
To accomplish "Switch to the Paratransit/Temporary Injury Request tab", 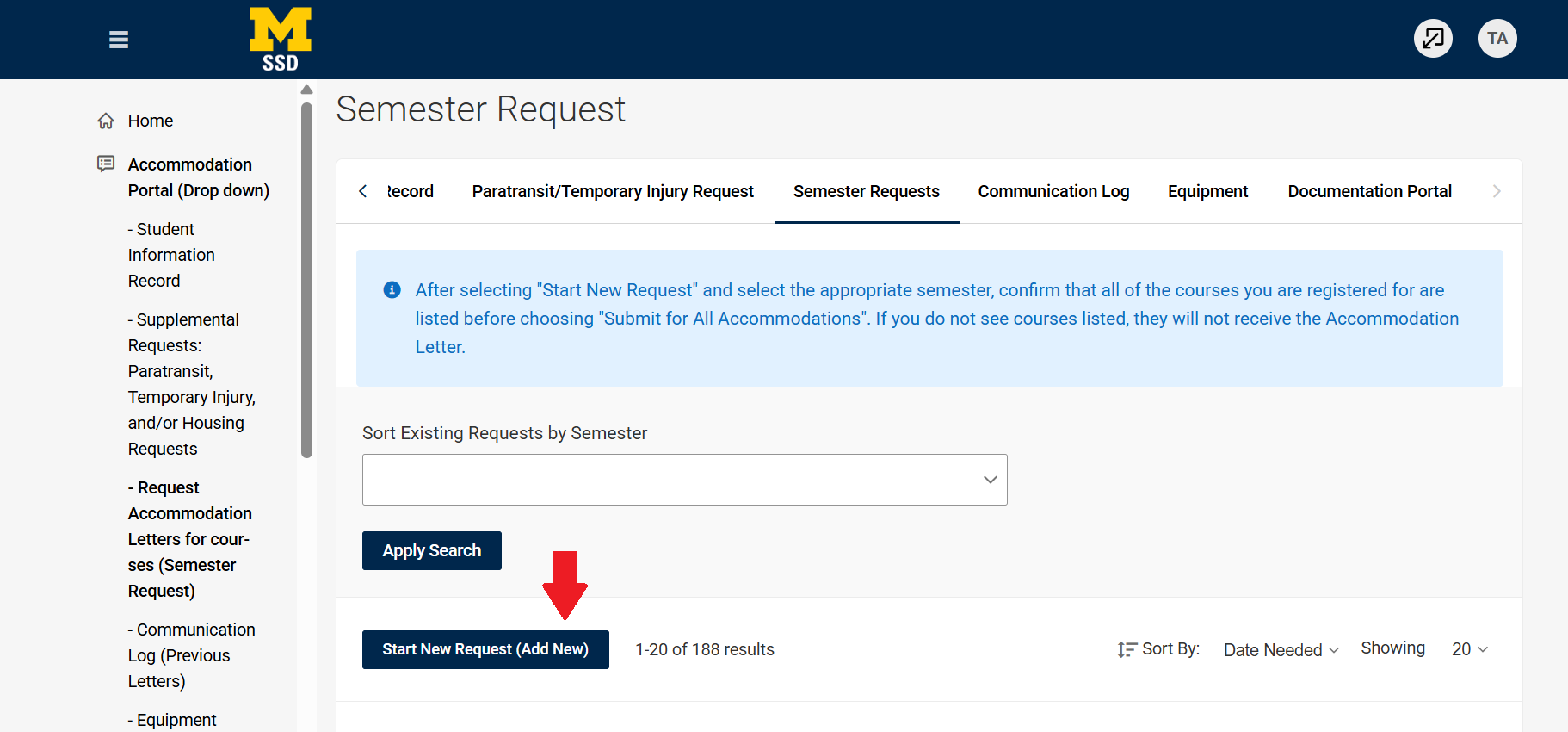I will click(x=613, y=191).
